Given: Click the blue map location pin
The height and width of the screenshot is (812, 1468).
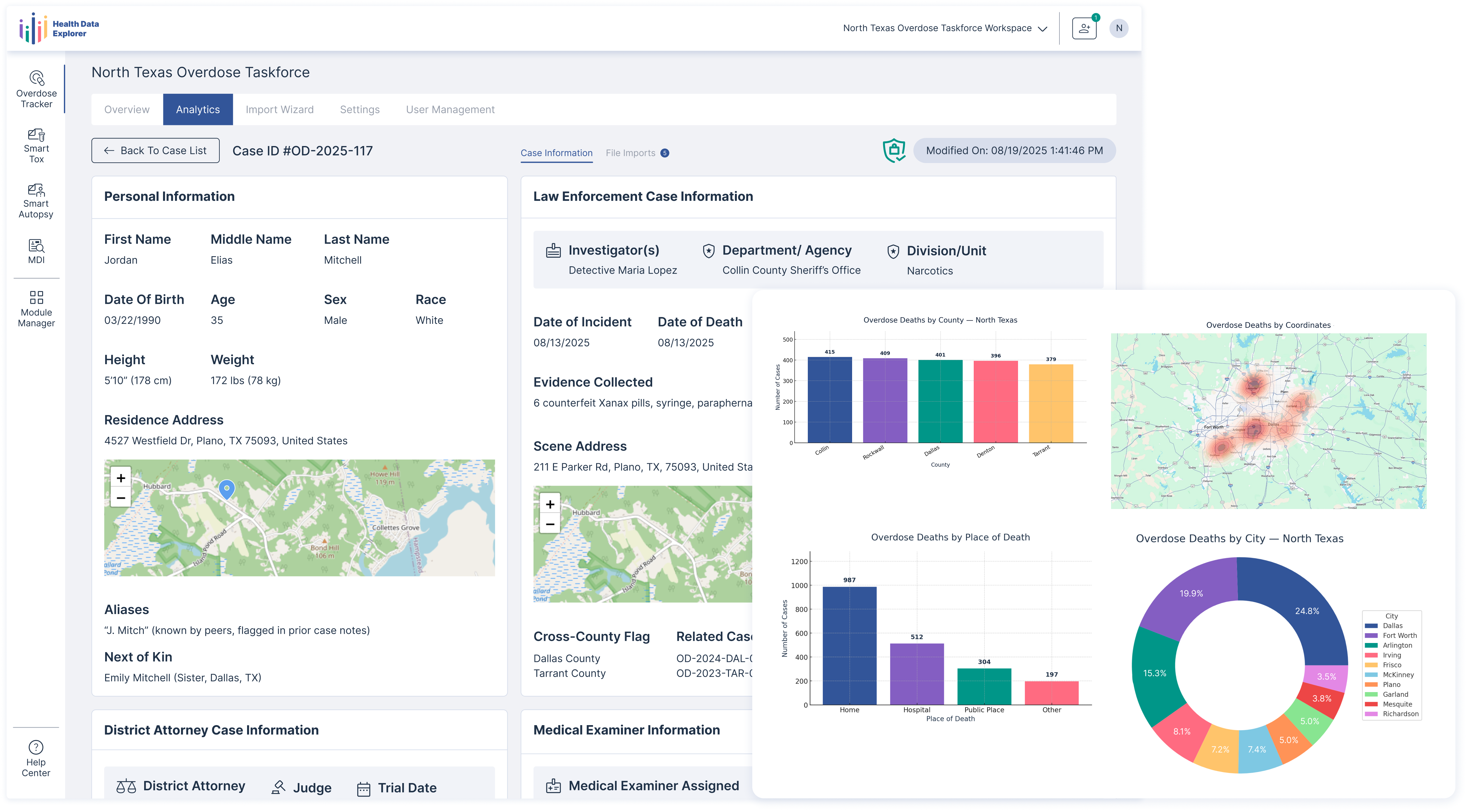Looking at the screenshot, I should tap(227, 489).
